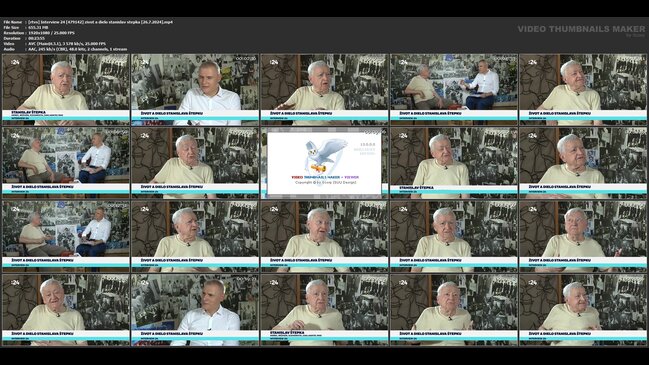Image resolution: width=649 pixels, height=365 pixels.
Task: Click the :24 channel logo in the first thumbnail
Action: [15, 62]
